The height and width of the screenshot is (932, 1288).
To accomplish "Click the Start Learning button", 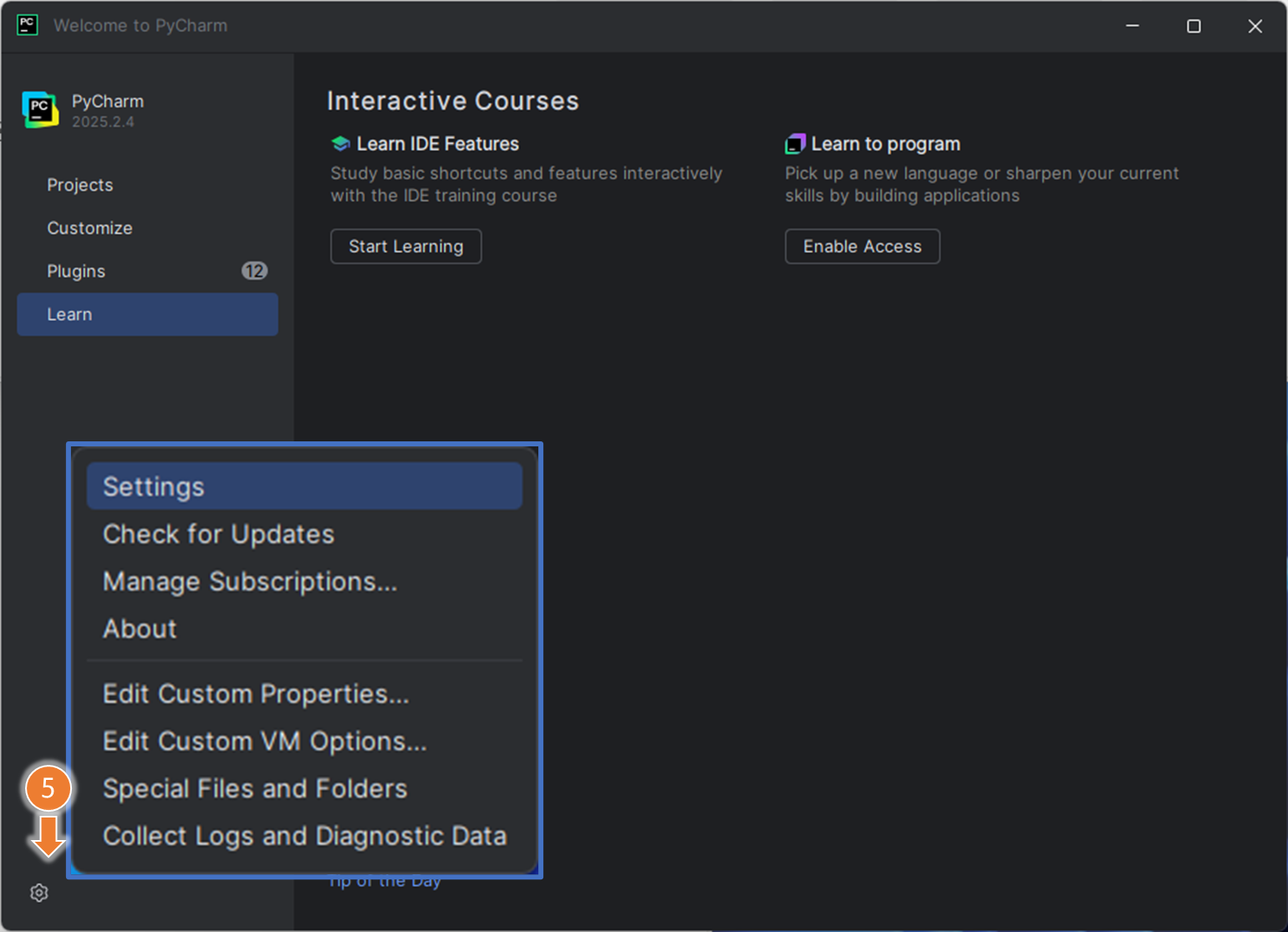I will pyautogui.click(x=406, y=247).
